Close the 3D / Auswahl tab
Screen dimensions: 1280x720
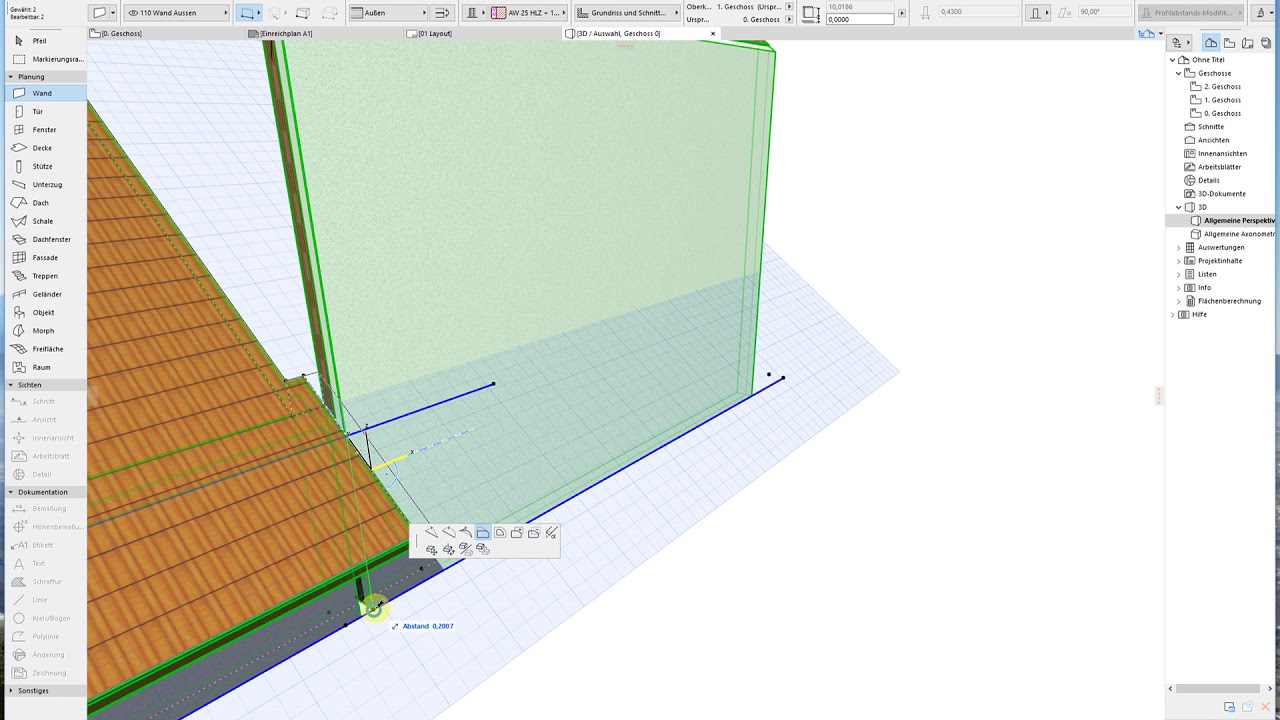coord(713,33)
